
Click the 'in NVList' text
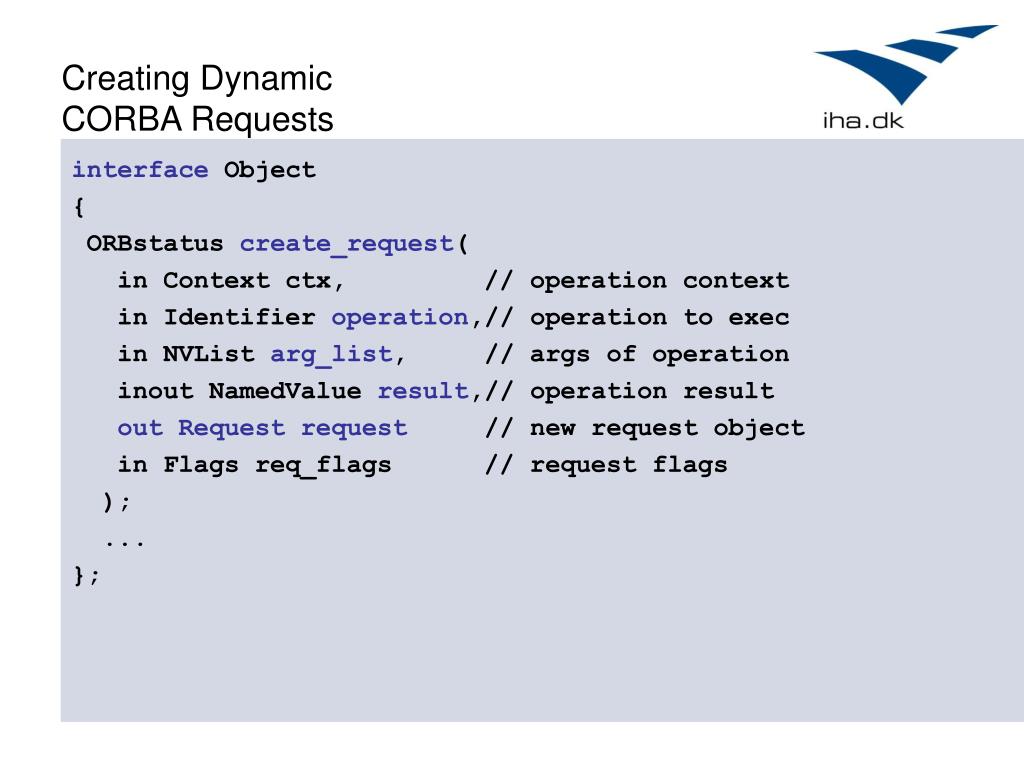pos(186,354)
